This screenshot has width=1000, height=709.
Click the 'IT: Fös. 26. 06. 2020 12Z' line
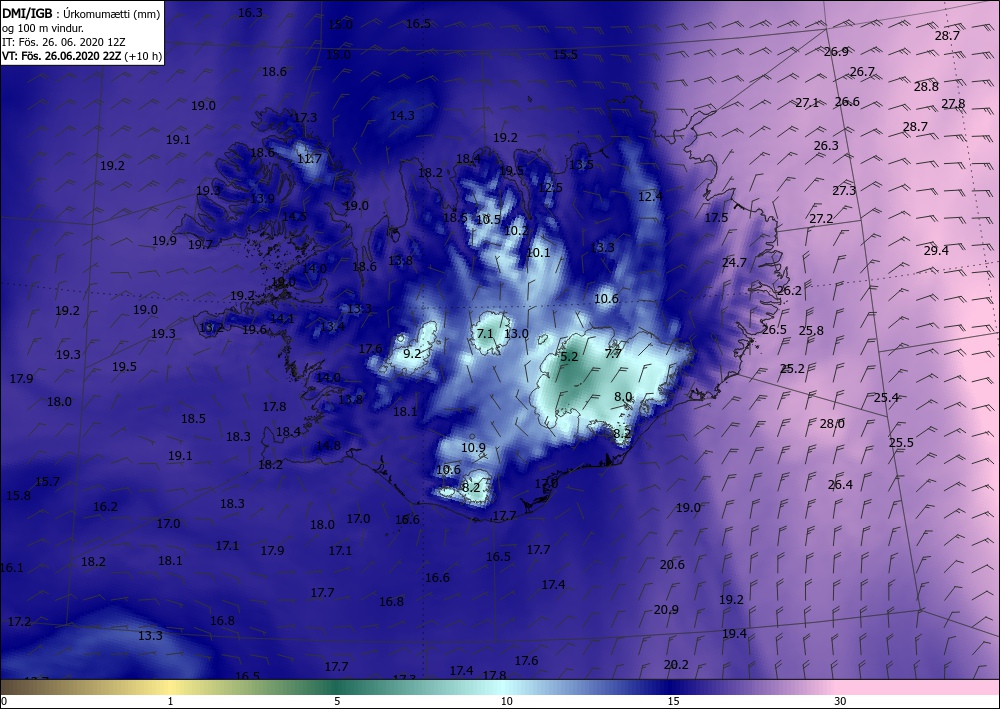63,41
